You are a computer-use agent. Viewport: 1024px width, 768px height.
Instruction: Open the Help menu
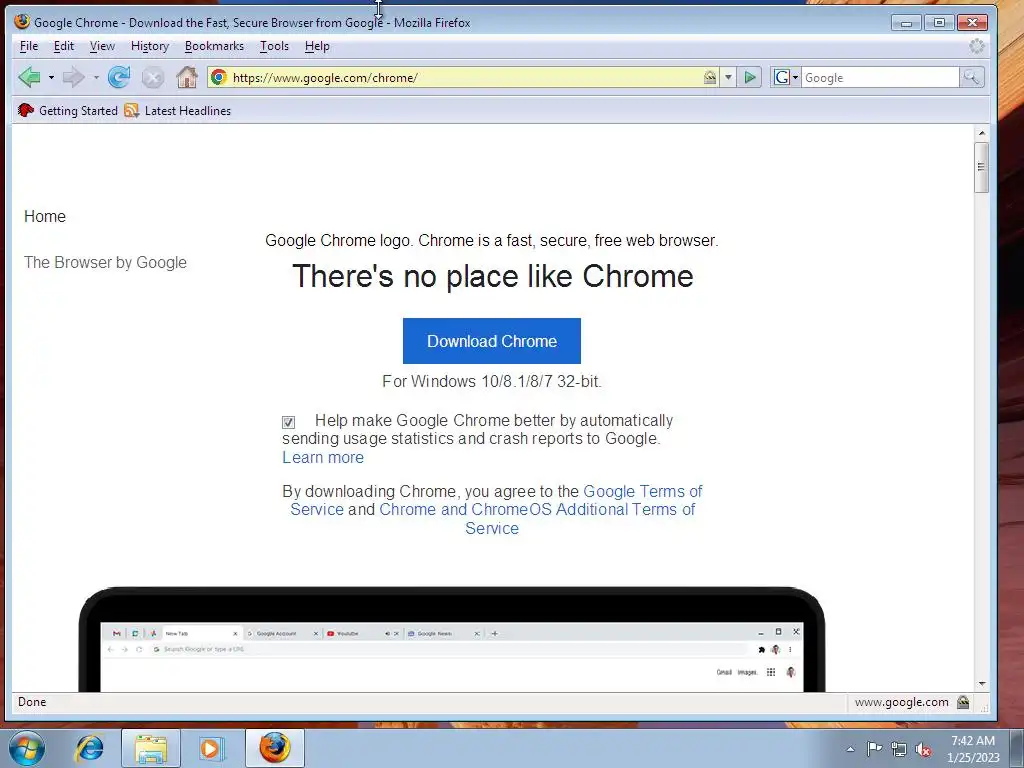click(x=317, y=46)
